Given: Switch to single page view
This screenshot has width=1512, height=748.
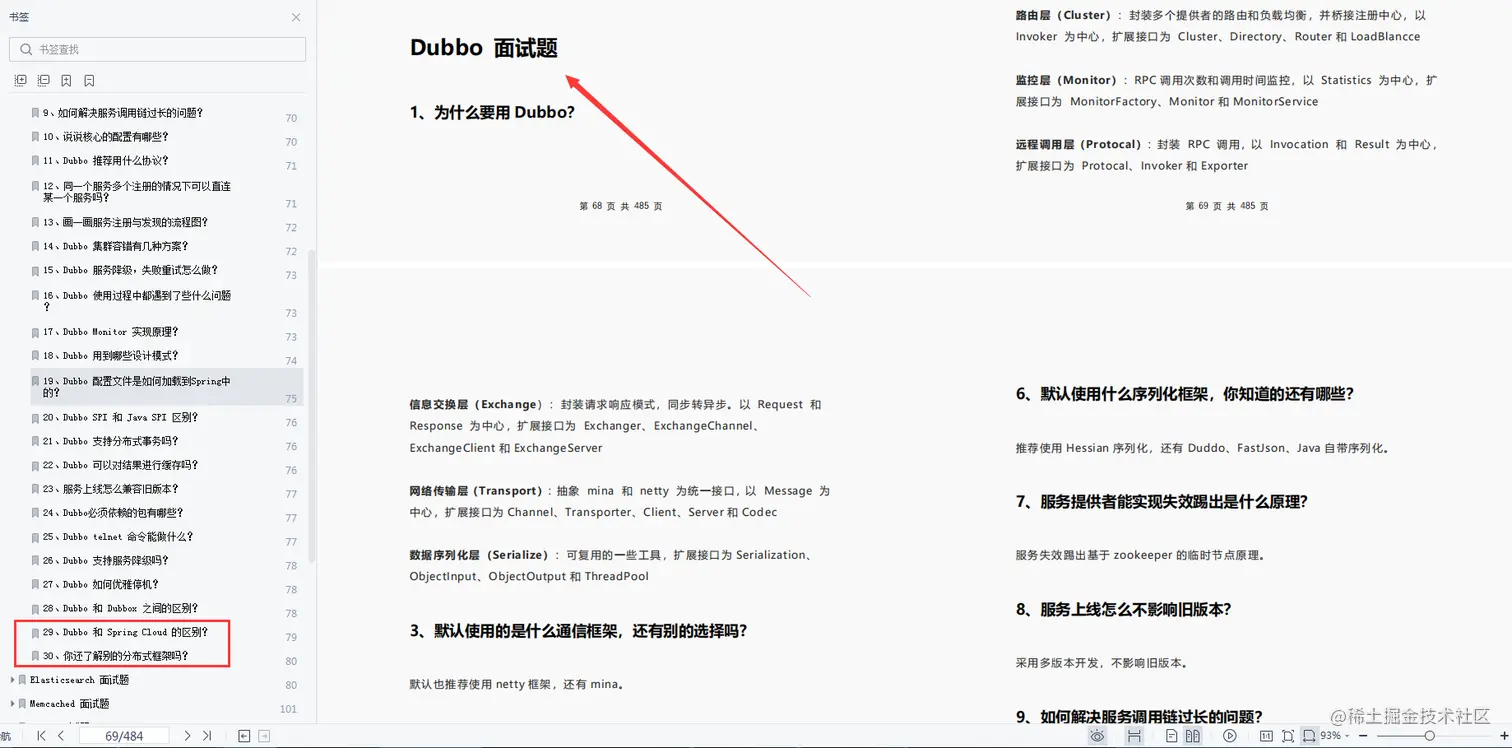Looking at the screenshot, I should [x=1172, y=735].
